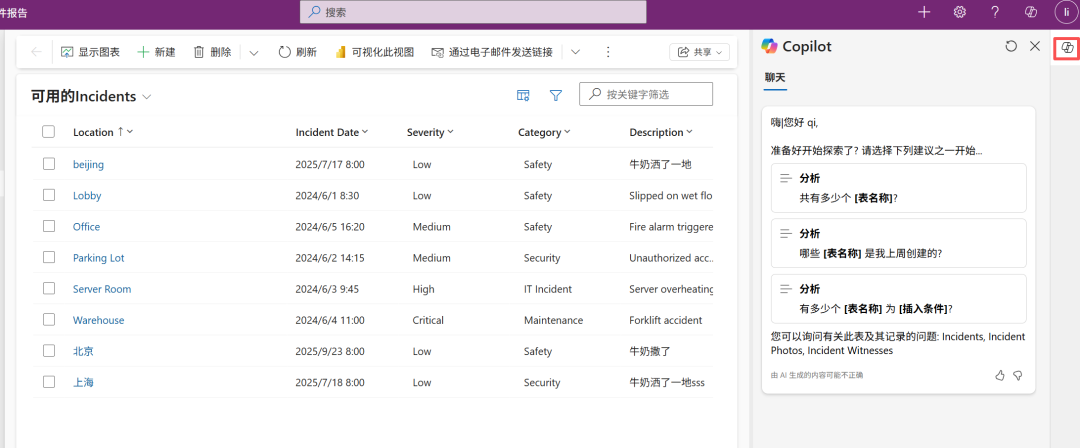Click 新建 to create new record

pyautogui.click(x=156, y=52)
